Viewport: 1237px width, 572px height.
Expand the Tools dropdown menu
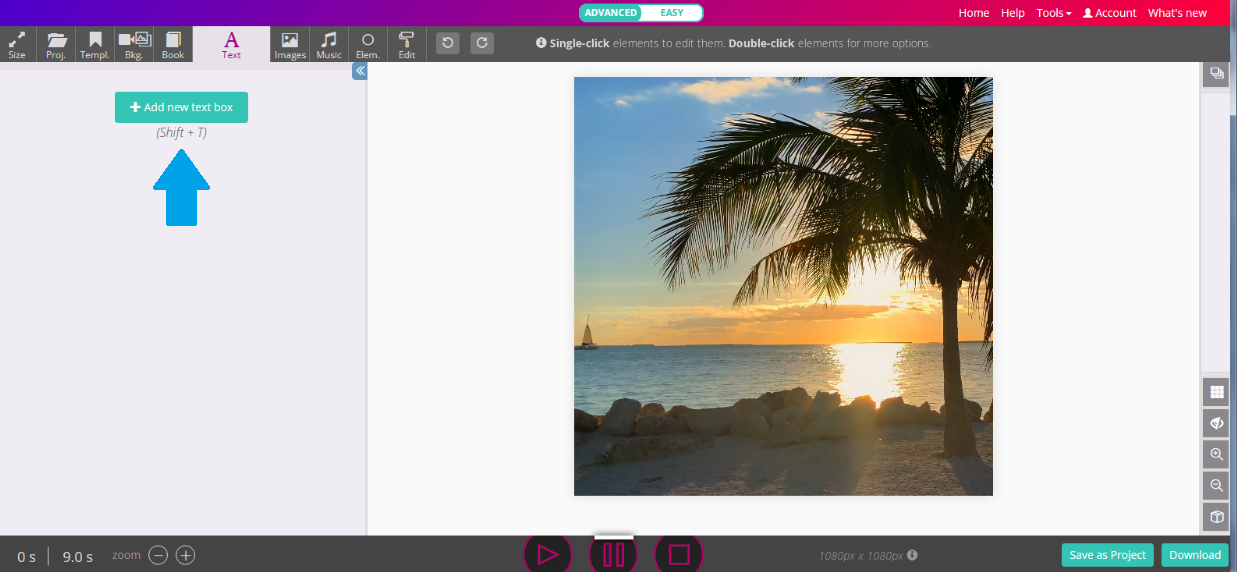[x=1053, y=13]
